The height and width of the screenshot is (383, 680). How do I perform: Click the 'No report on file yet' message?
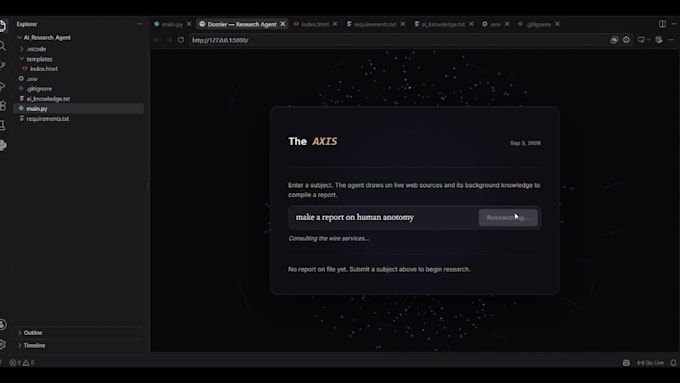coord(379,269)
